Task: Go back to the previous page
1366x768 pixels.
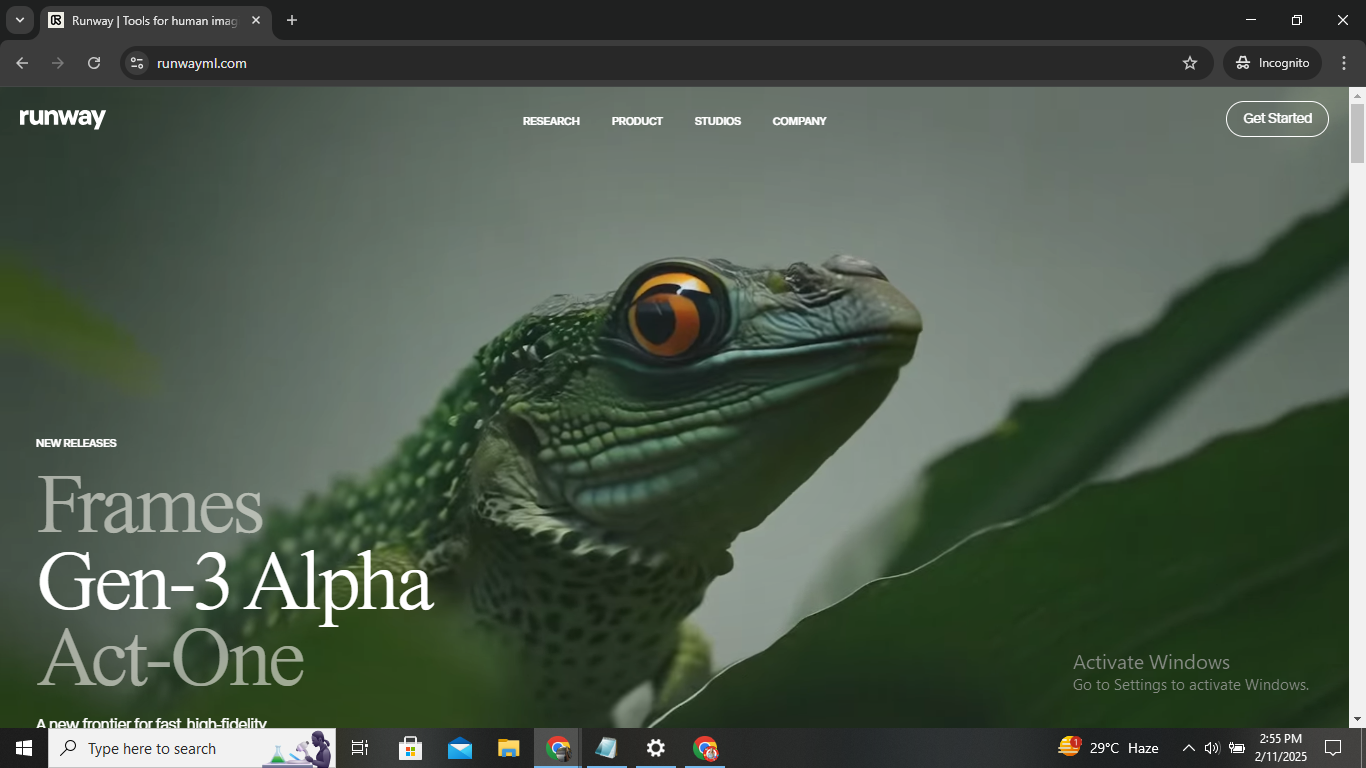Action: (x=22, y=63)
